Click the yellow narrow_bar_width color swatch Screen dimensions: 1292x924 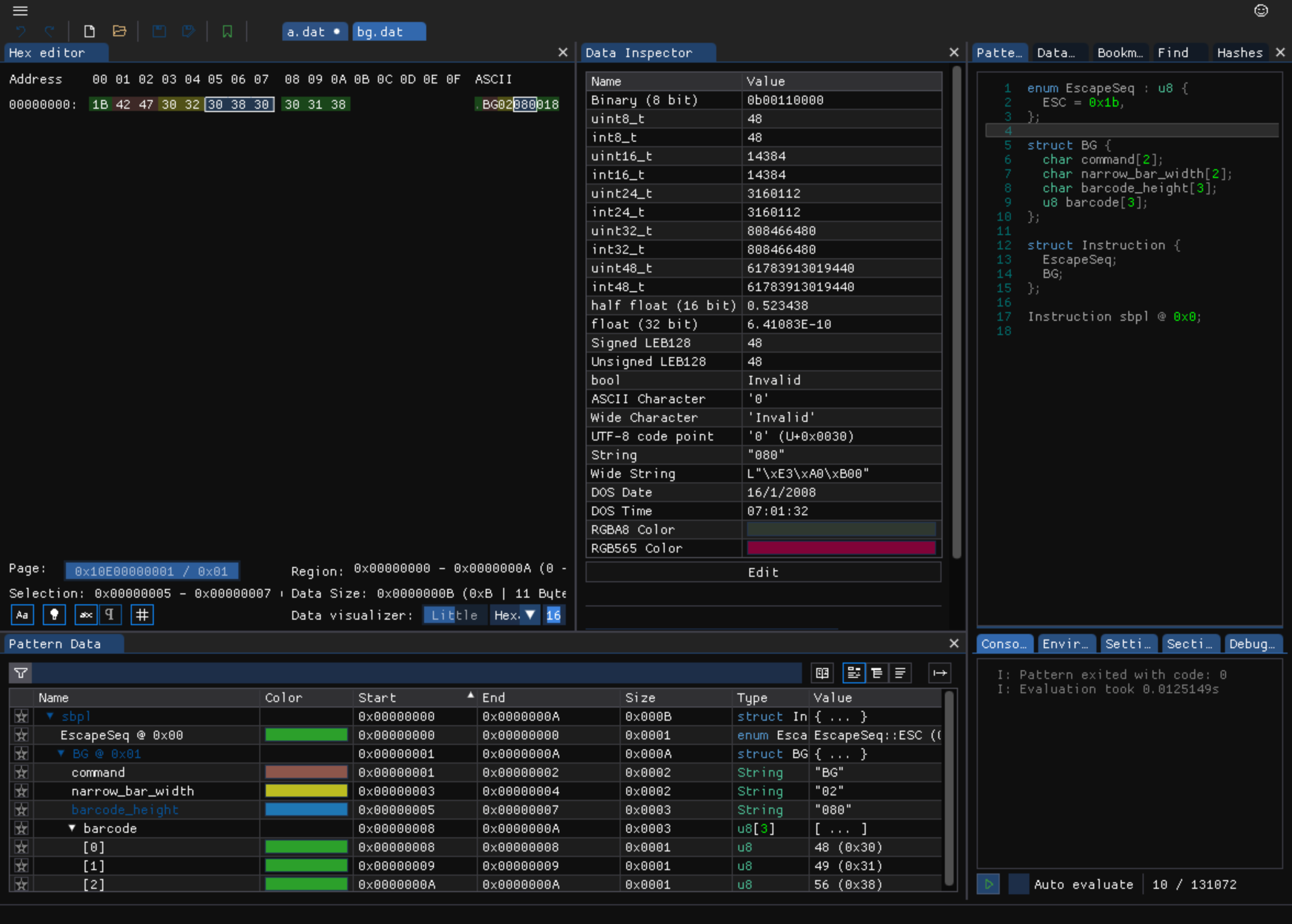pos(306,791)
